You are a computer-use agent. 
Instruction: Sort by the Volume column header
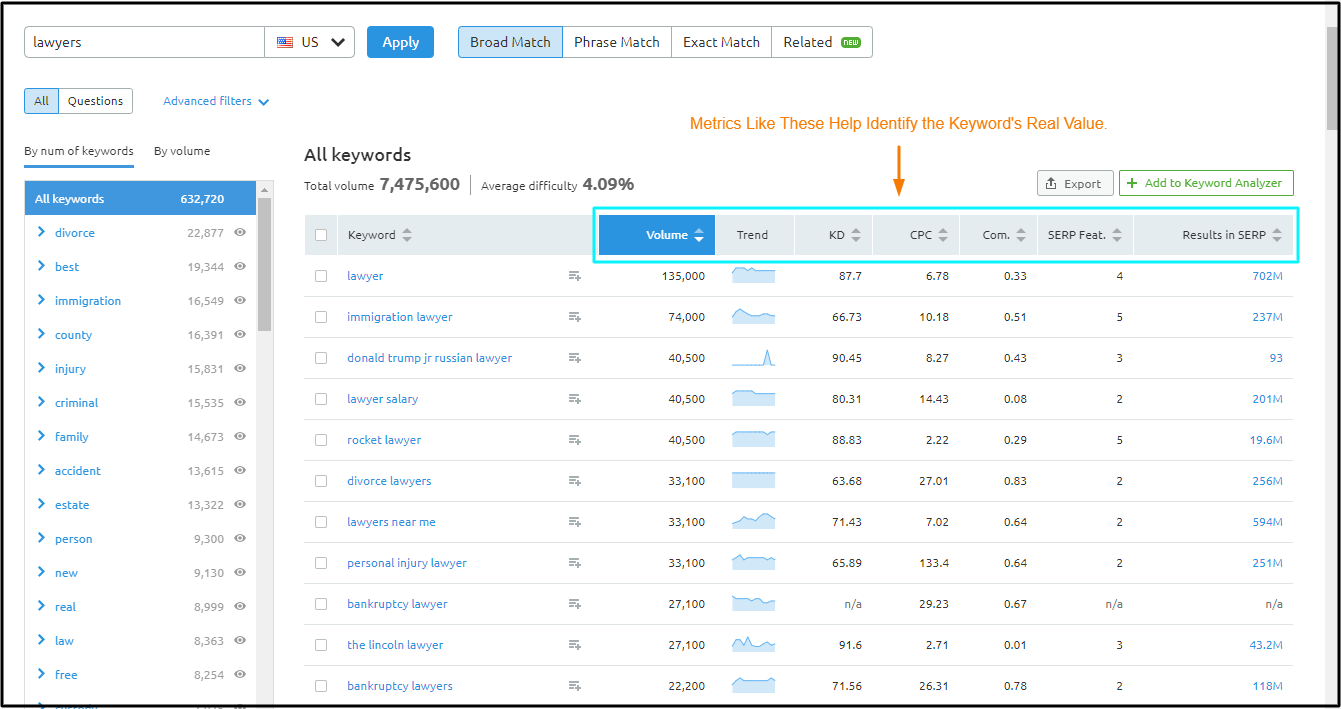657,235
